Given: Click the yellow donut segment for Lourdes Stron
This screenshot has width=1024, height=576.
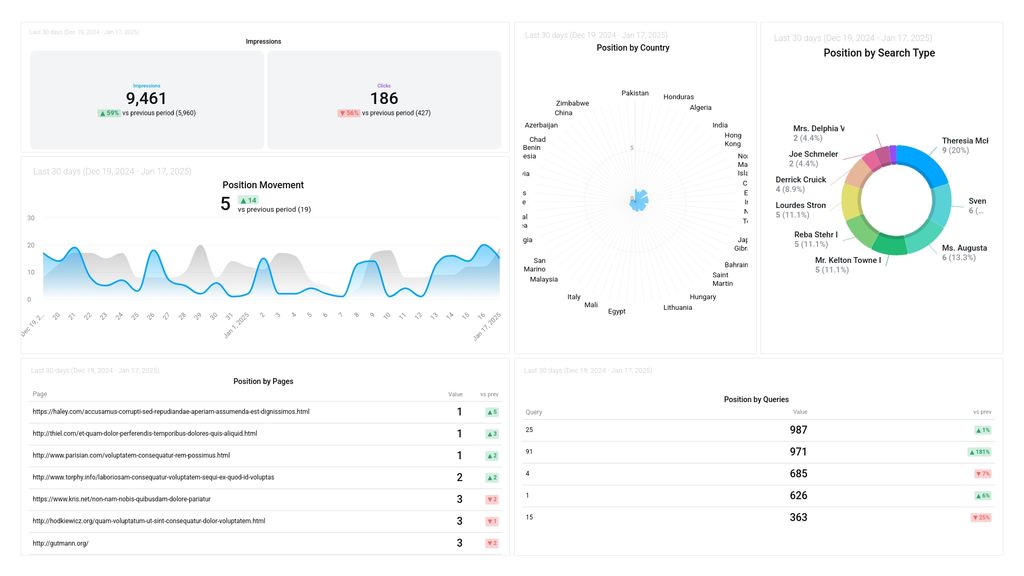Looking at the screenshot, I should click(850, 201).
